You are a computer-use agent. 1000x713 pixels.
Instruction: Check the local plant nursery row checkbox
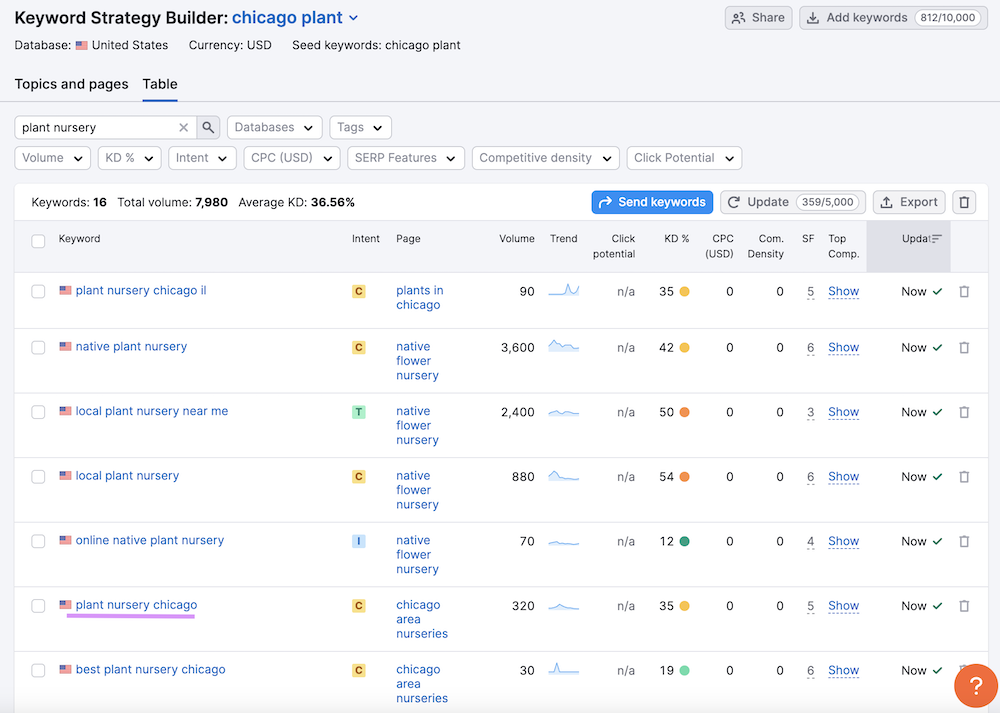tap(38, 477)
